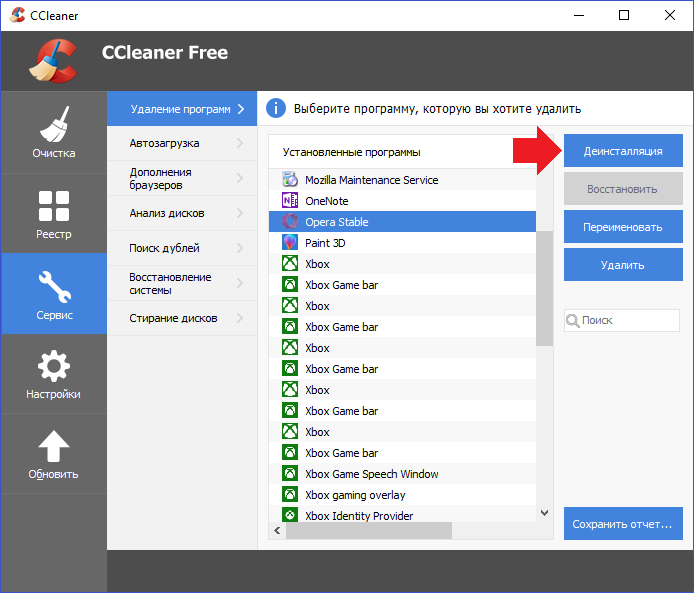
Task: Click the Xbox Identity Provider icon
Action: click(x=290, y=514)
